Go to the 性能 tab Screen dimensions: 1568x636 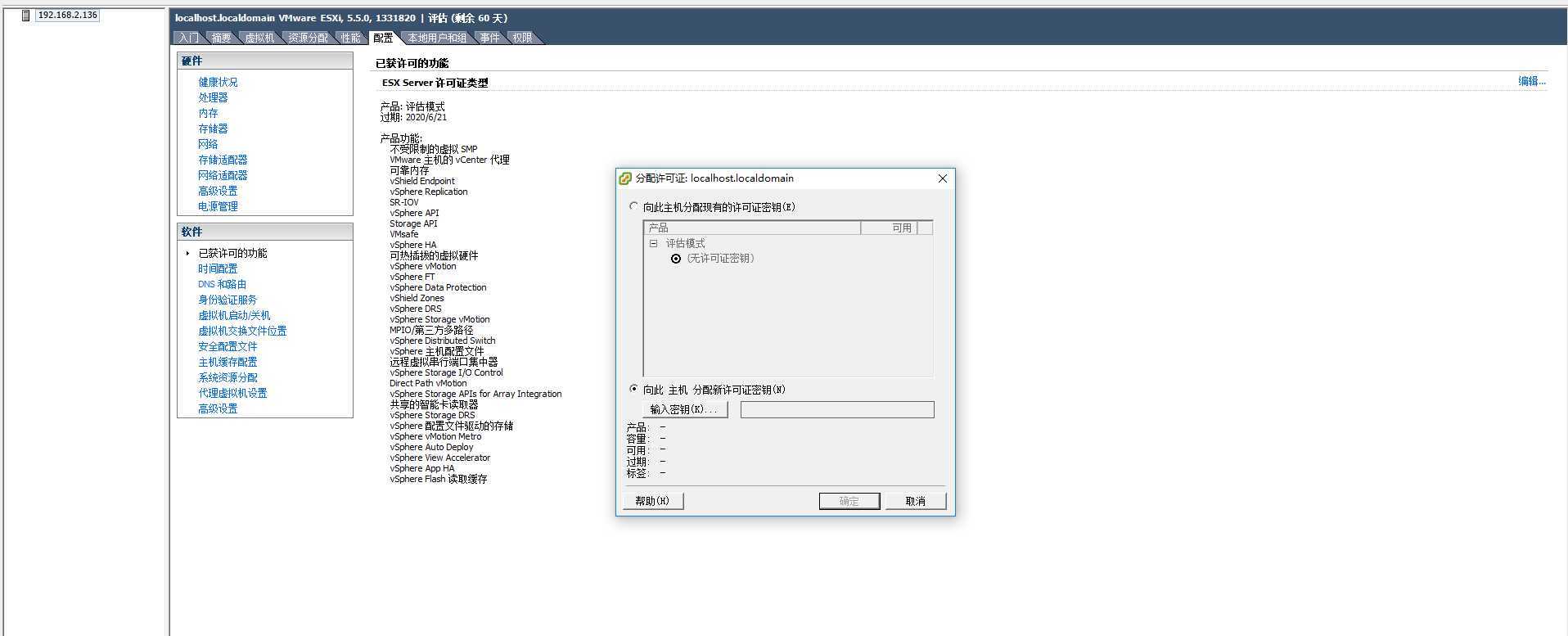[x=351, y=38]
